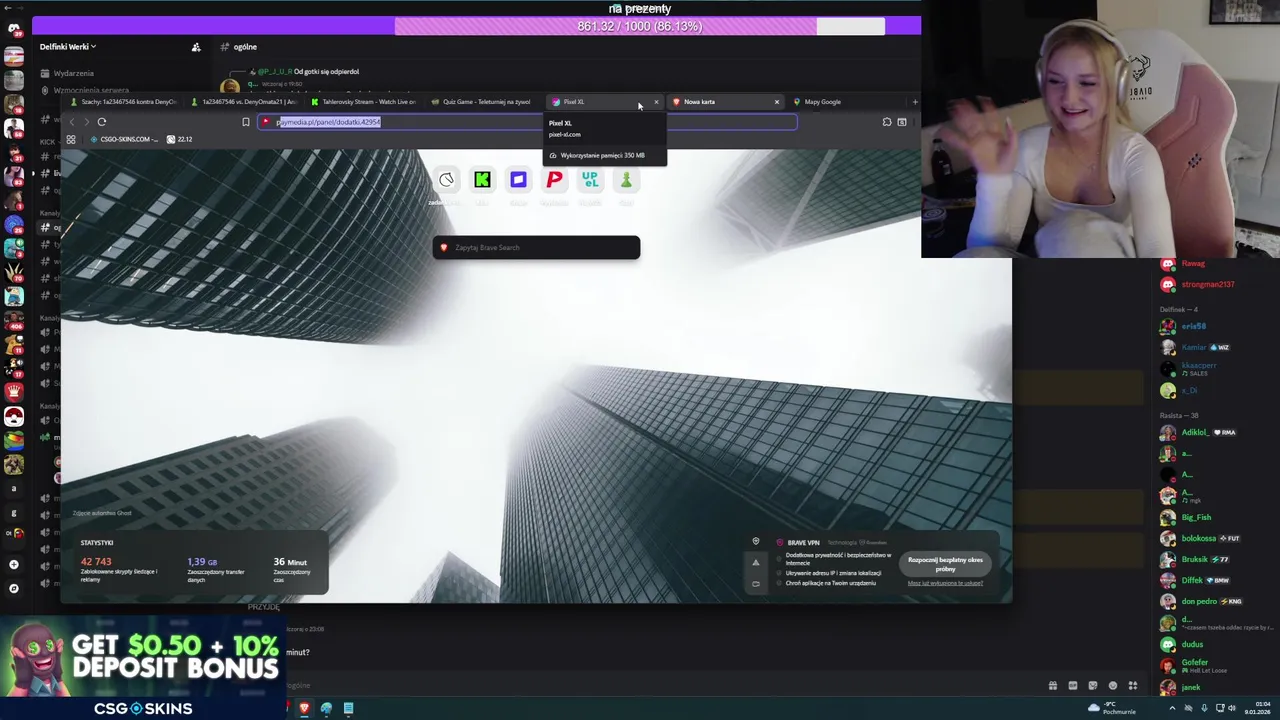1280x720 pixels.
Task: Open Discord gift icon in message bar
Action: click(1052, 686)
